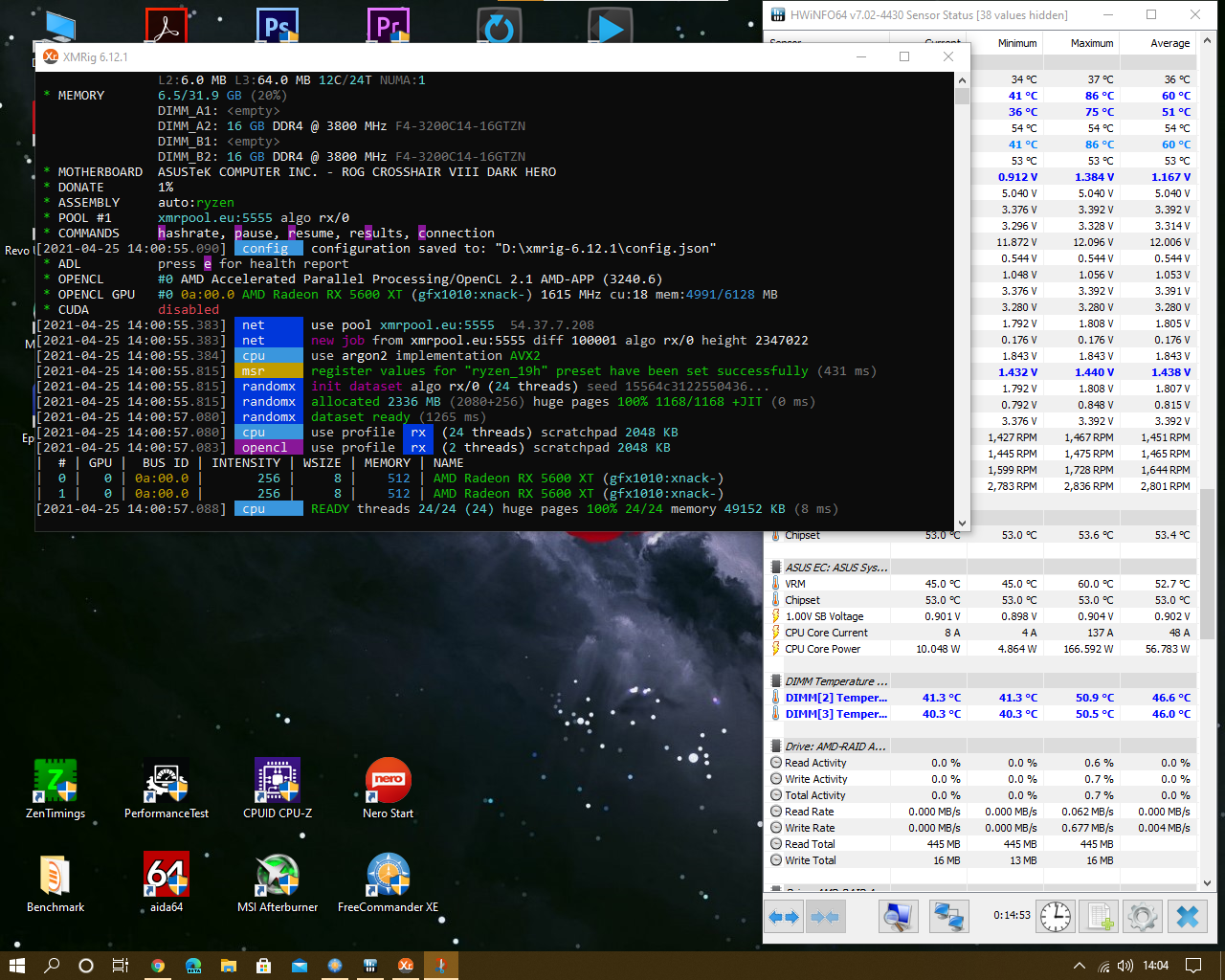Open taskbar search magnifier
Image resolution: width=1225 pixels, height=980 pixels.
coord(52,965)
